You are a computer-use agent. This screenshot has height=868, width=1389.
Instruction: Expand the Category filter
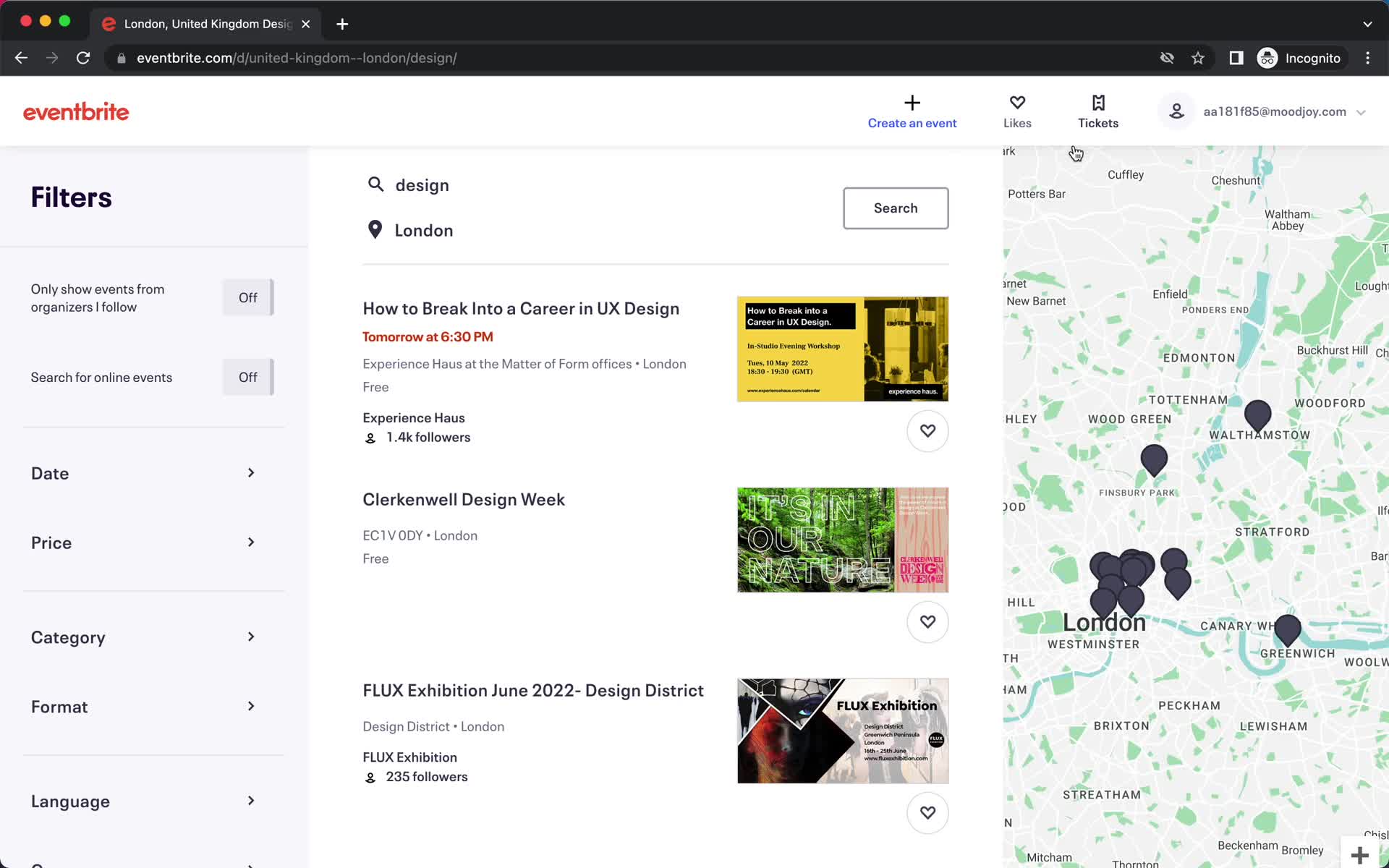tap(145, 637)
